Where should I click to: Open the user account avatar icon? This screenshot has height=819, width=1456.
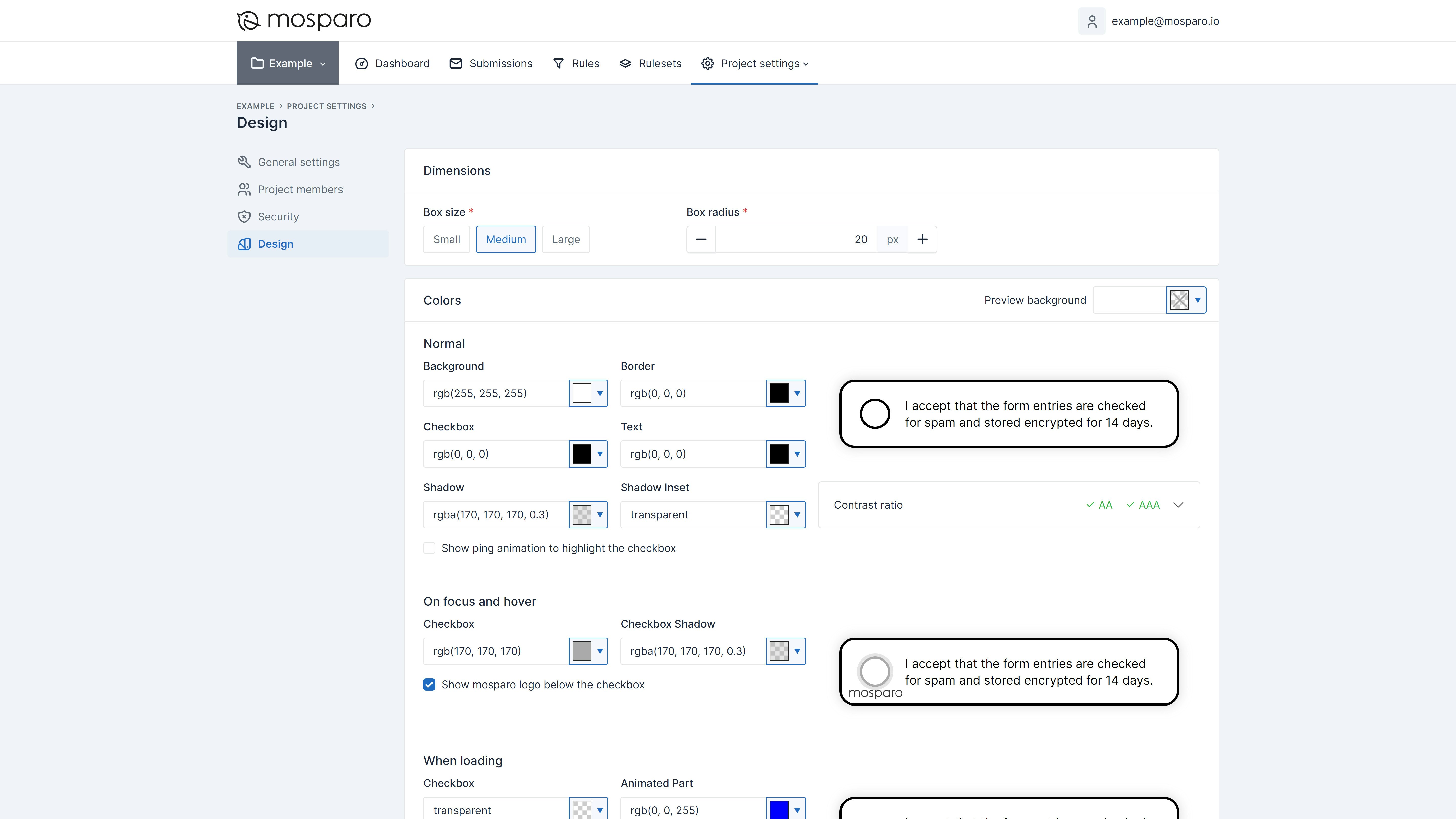pos(1091,21)
